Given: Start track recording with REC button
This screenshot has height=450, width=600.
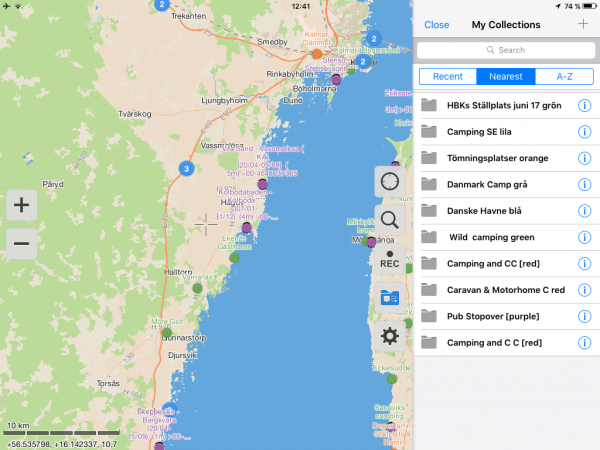Looking at the screenshot, I should click(390, 258).
